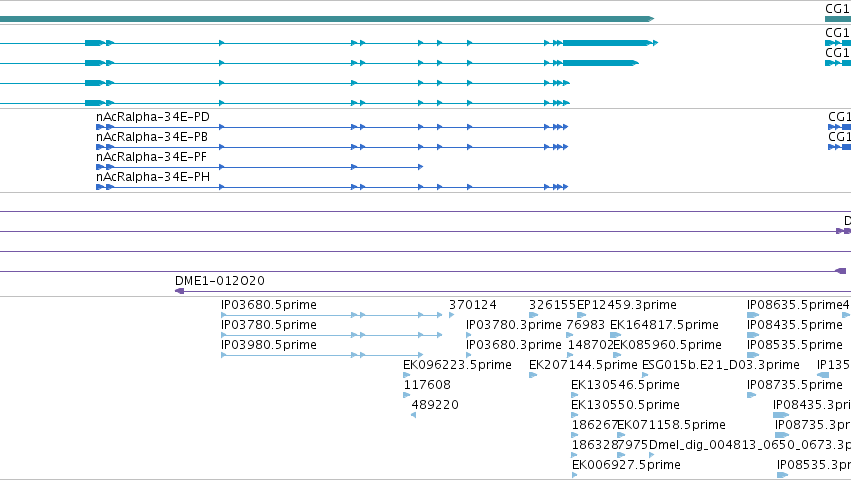Click the 148702 feature label
Screen dimensions: 851x480
click(590, 345)
